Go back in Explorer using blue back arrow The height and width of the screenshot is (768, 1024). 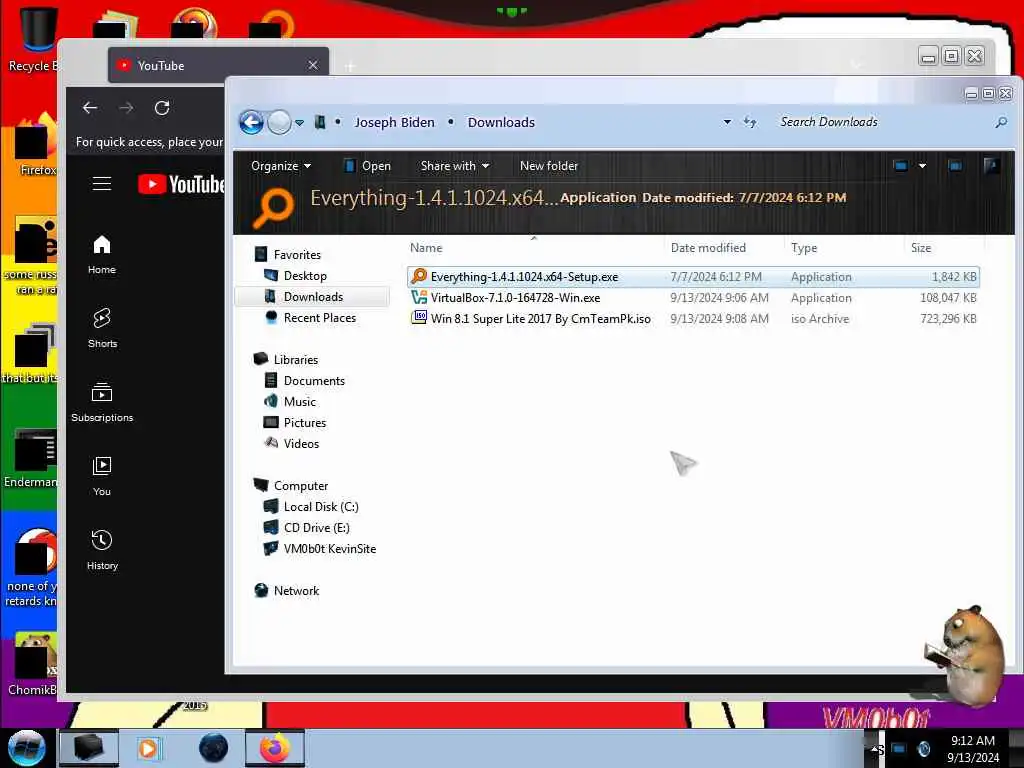pyautogui.click(x=251, y=122)
